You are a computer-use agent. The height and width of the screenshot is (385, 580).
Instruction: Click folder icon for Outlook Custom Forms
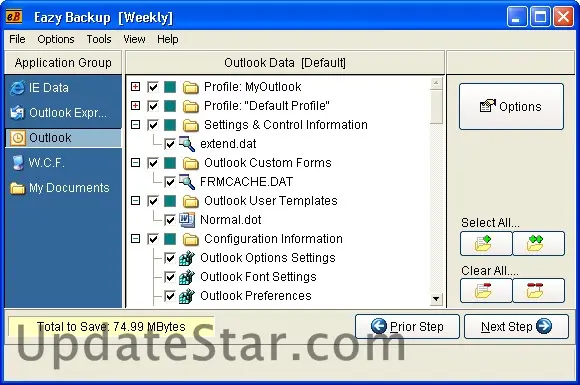[190, 163]
